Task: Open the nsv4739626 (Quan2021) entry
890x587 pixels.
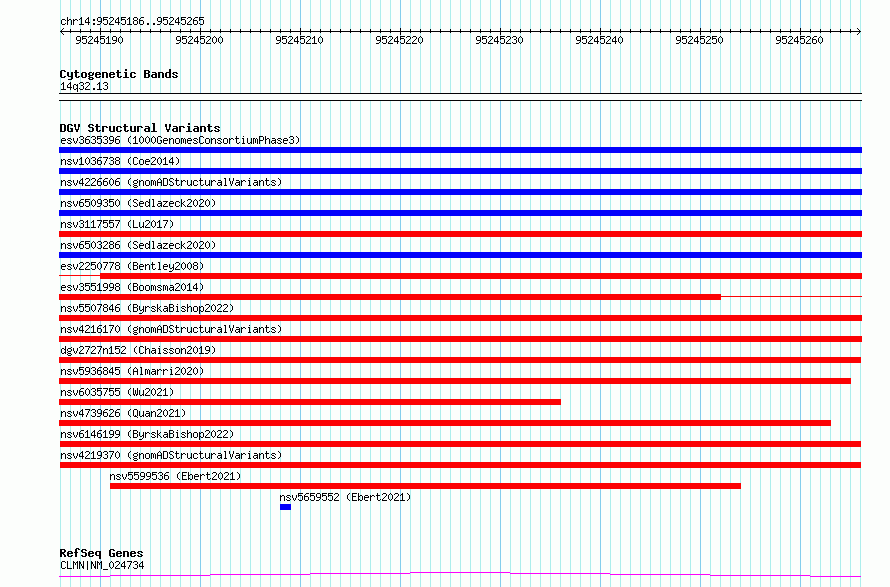Action: (x=123, y=413)
